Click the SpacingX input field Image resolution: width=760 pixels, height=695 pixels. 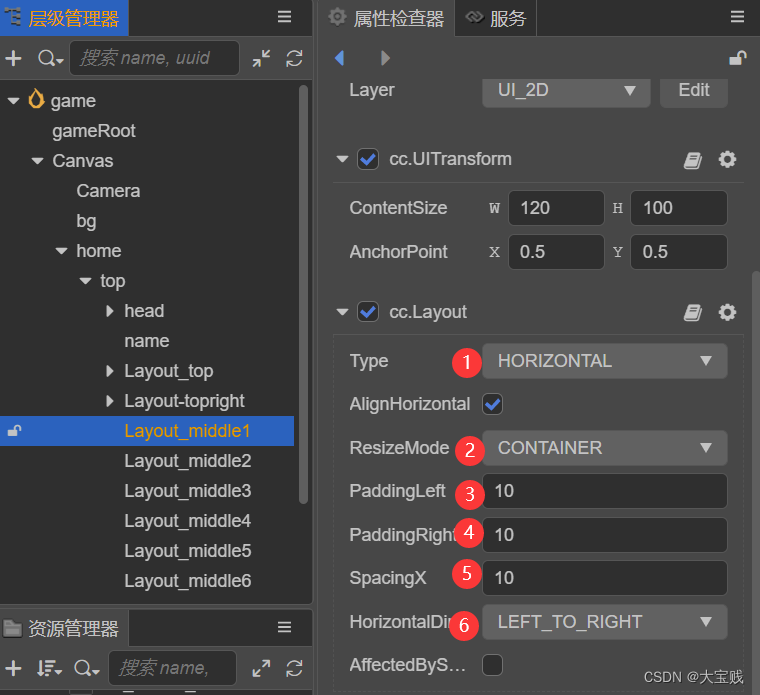click(x=604, y=578)
